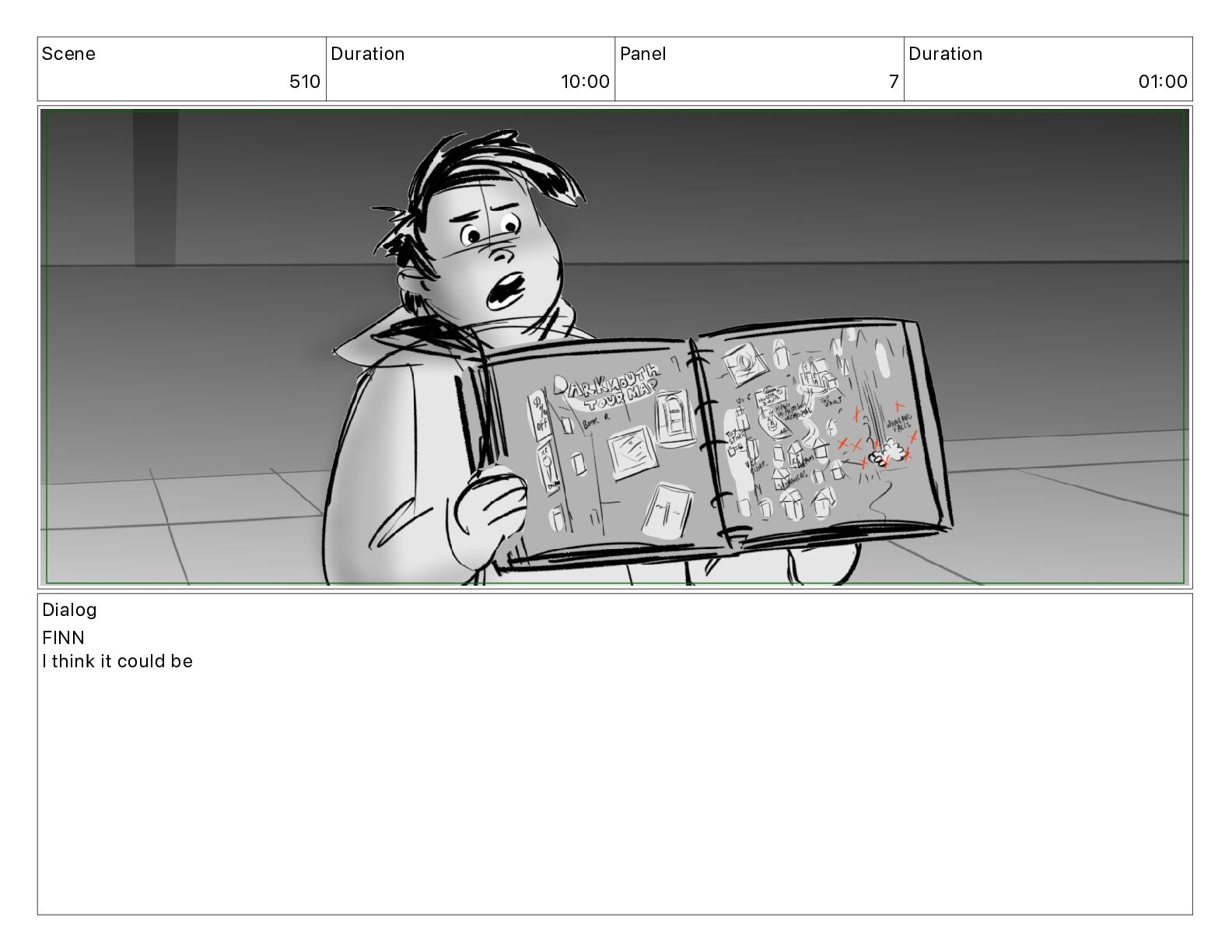Select the FINN character name
Screen dimensions: 1232x952
(x=64, y=638)
